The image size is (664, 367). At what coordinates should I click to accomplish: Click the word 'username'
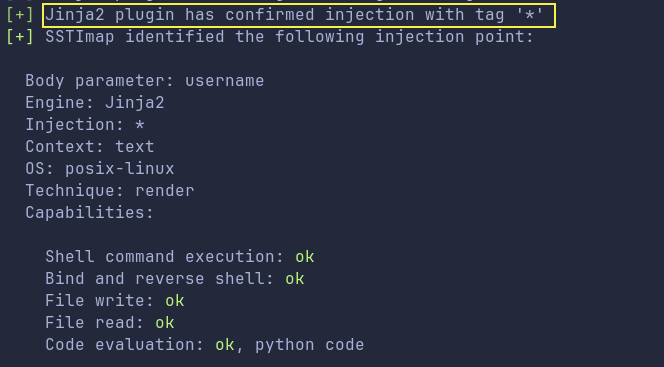click(x=224, y=80)
